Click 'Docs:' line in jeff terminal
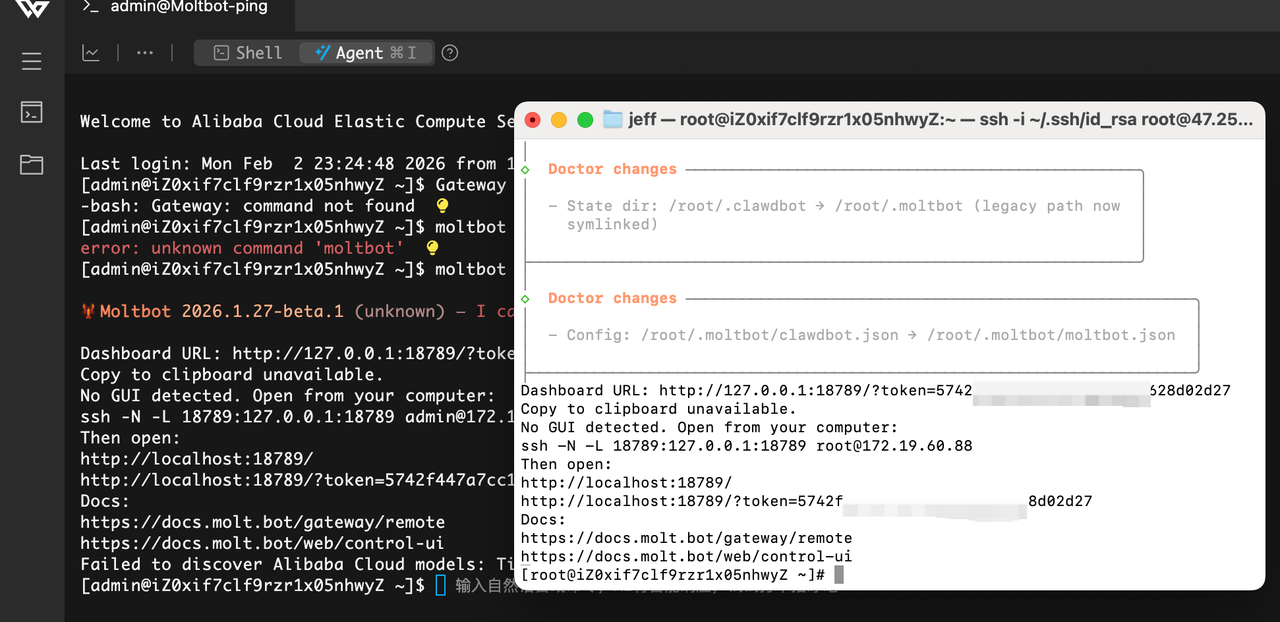Screen dimensions: 1280x622 coord(543,519)
